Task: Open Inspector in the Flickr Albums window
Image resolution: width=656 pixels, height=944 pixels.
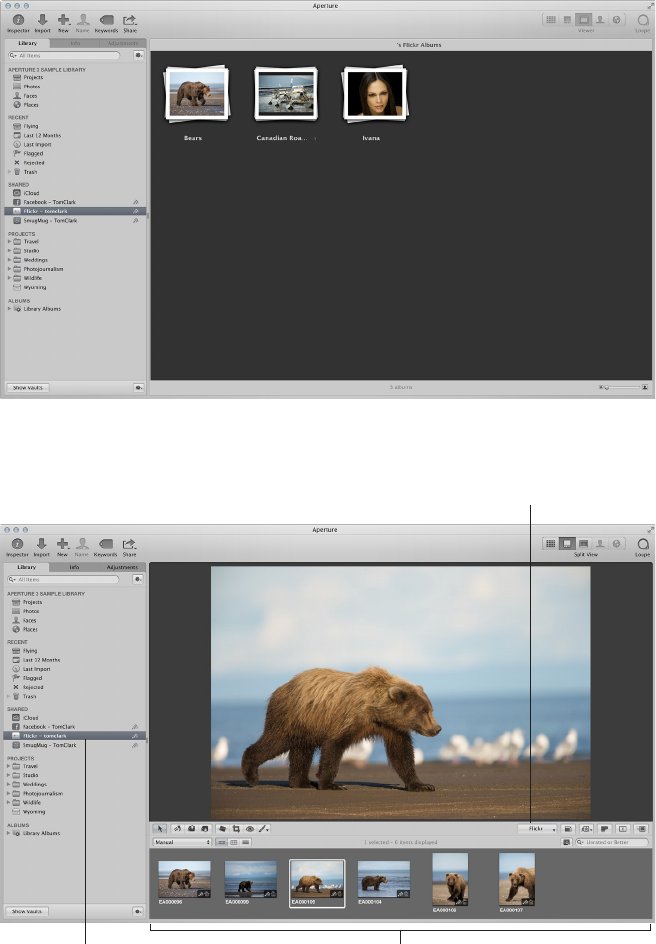Action: point(18,23)
